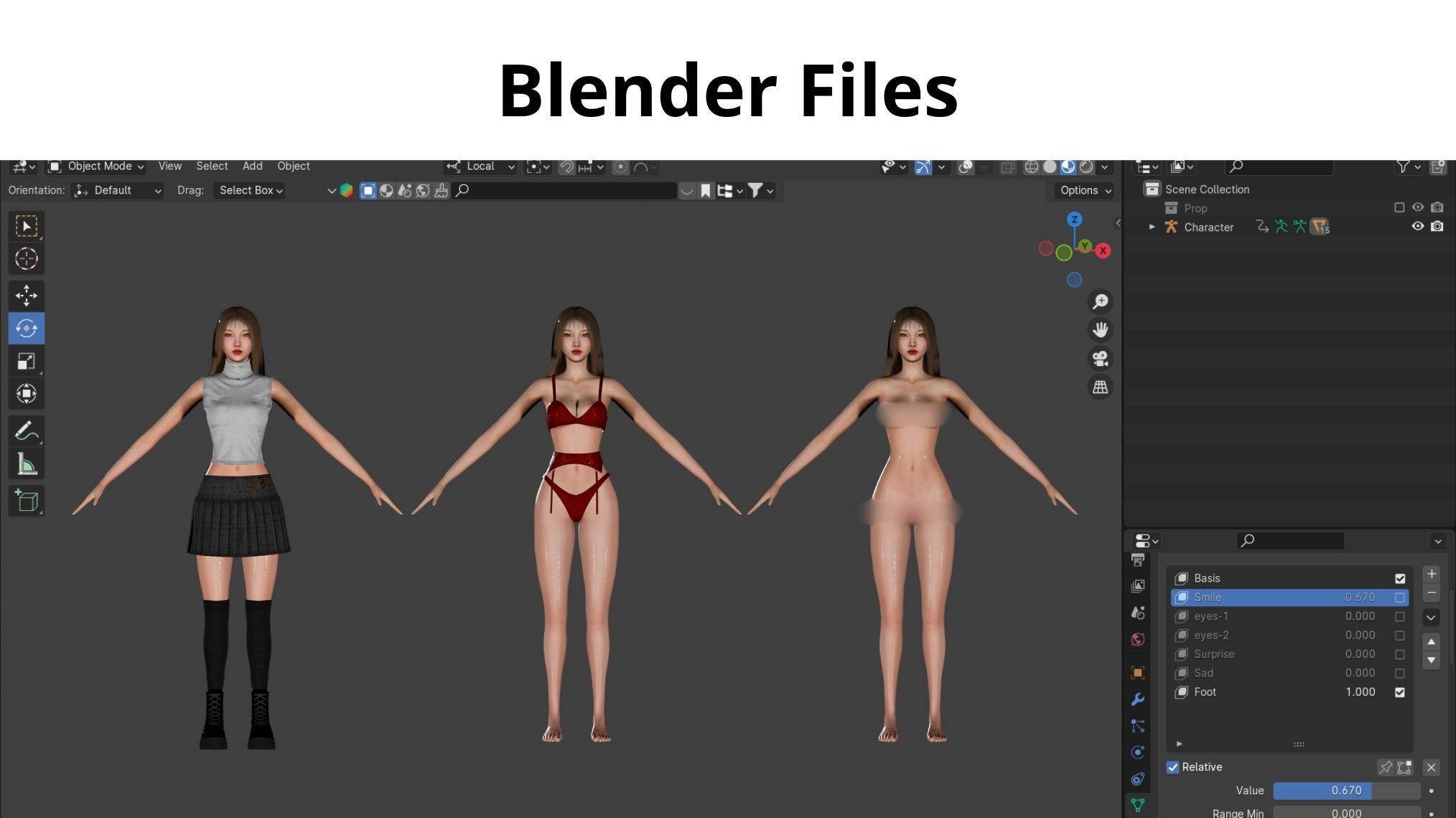Switch to wireframe viewport shading
1456x818 pixels.
pos(1031,167)
